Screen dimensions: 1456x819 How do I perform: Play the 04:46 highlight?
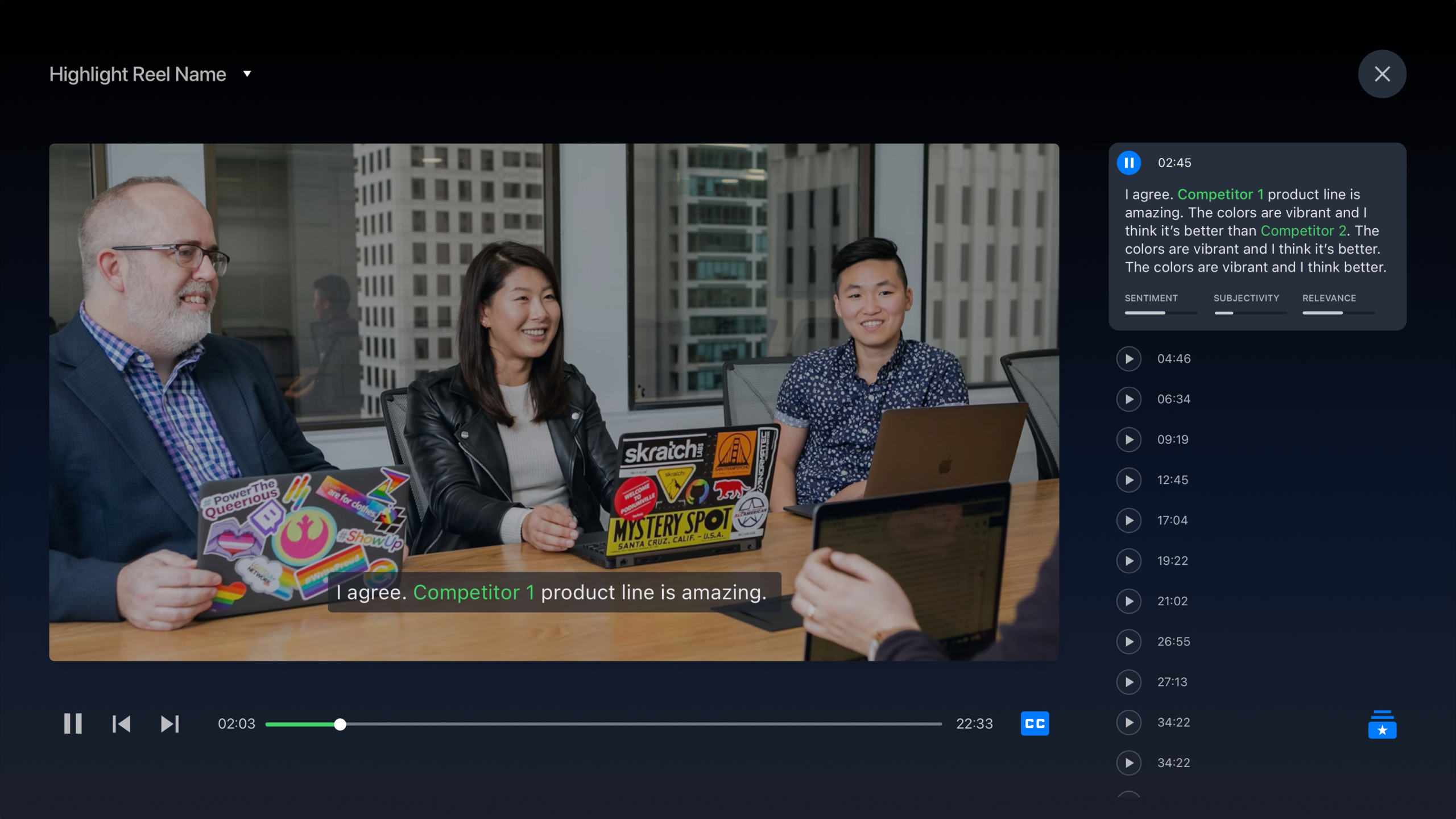click(x=1129, y=359)
